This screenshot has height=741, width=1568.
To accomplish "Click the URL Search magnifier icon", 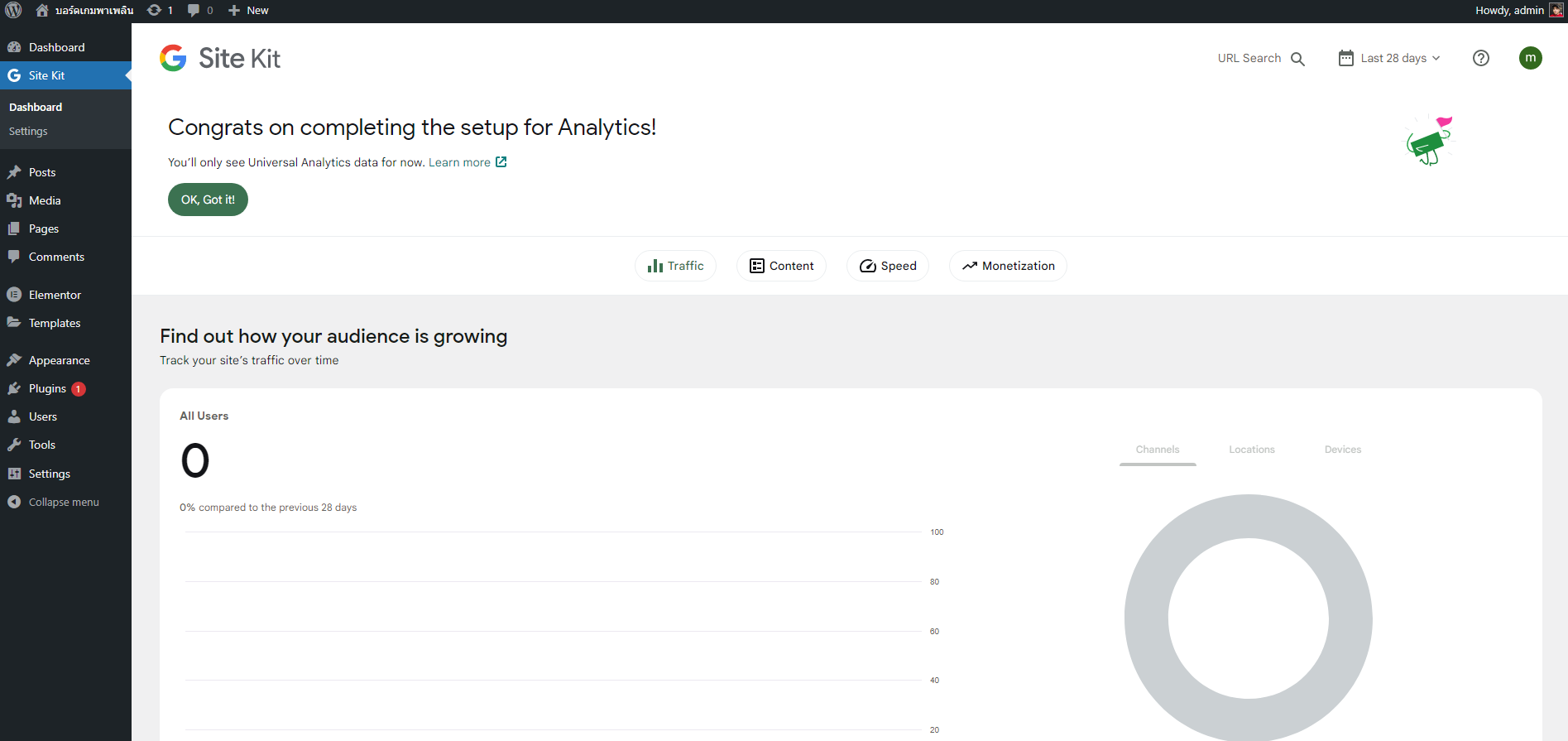I will pyautogui.click(x=1297, y=59).
